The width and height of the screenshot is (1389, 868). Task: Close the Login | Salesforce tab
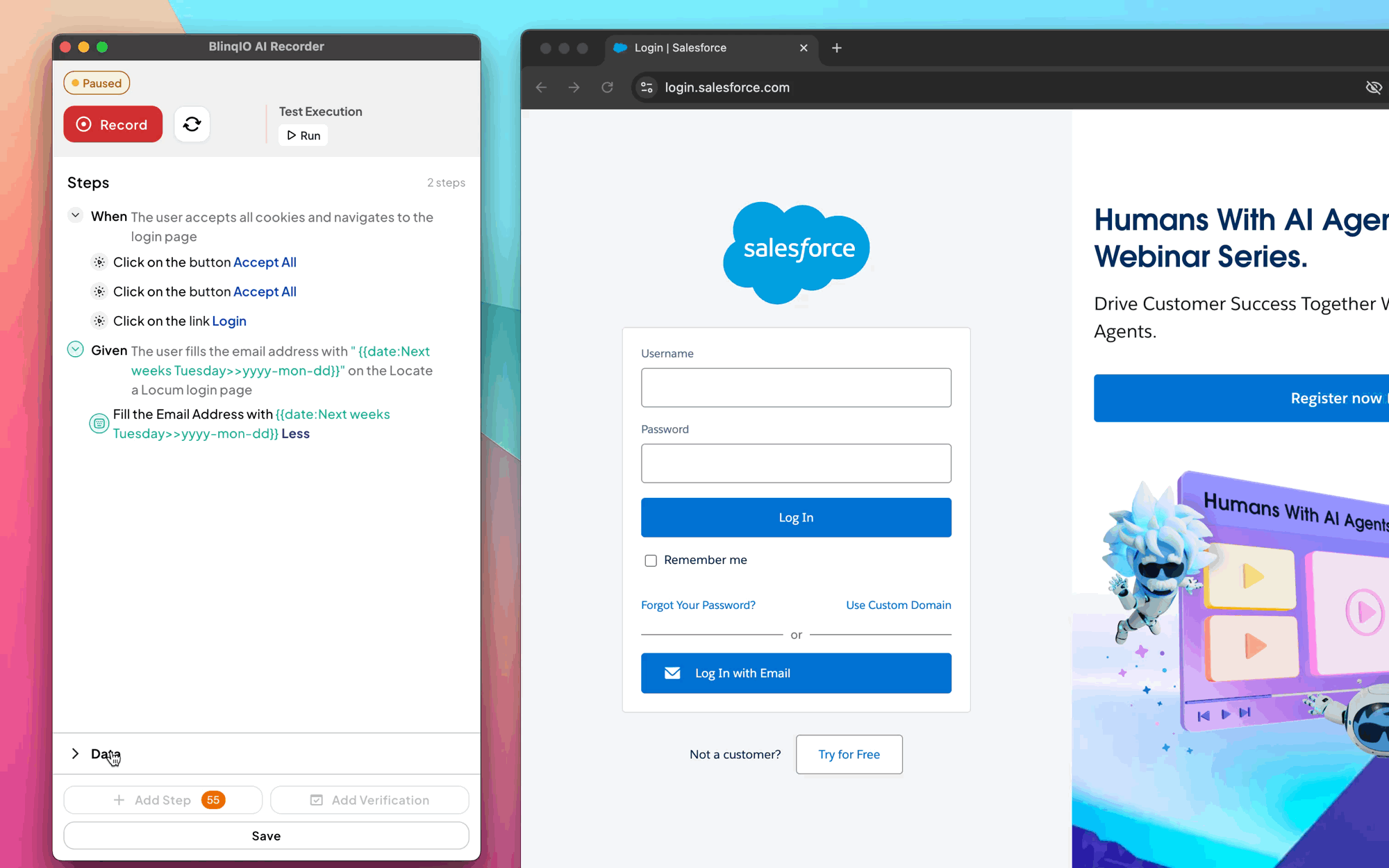[x=804, y=48]
